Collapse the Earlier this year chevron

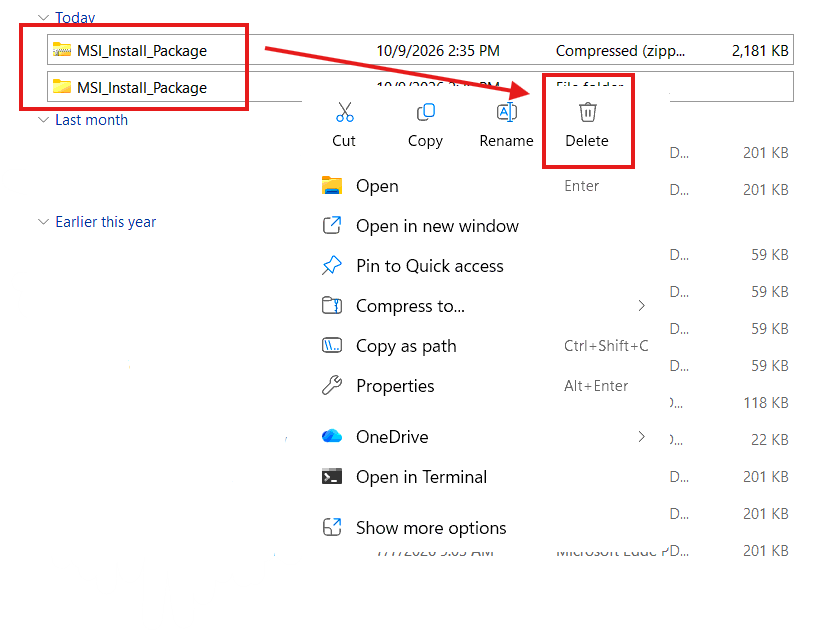(x=43, y=221)
